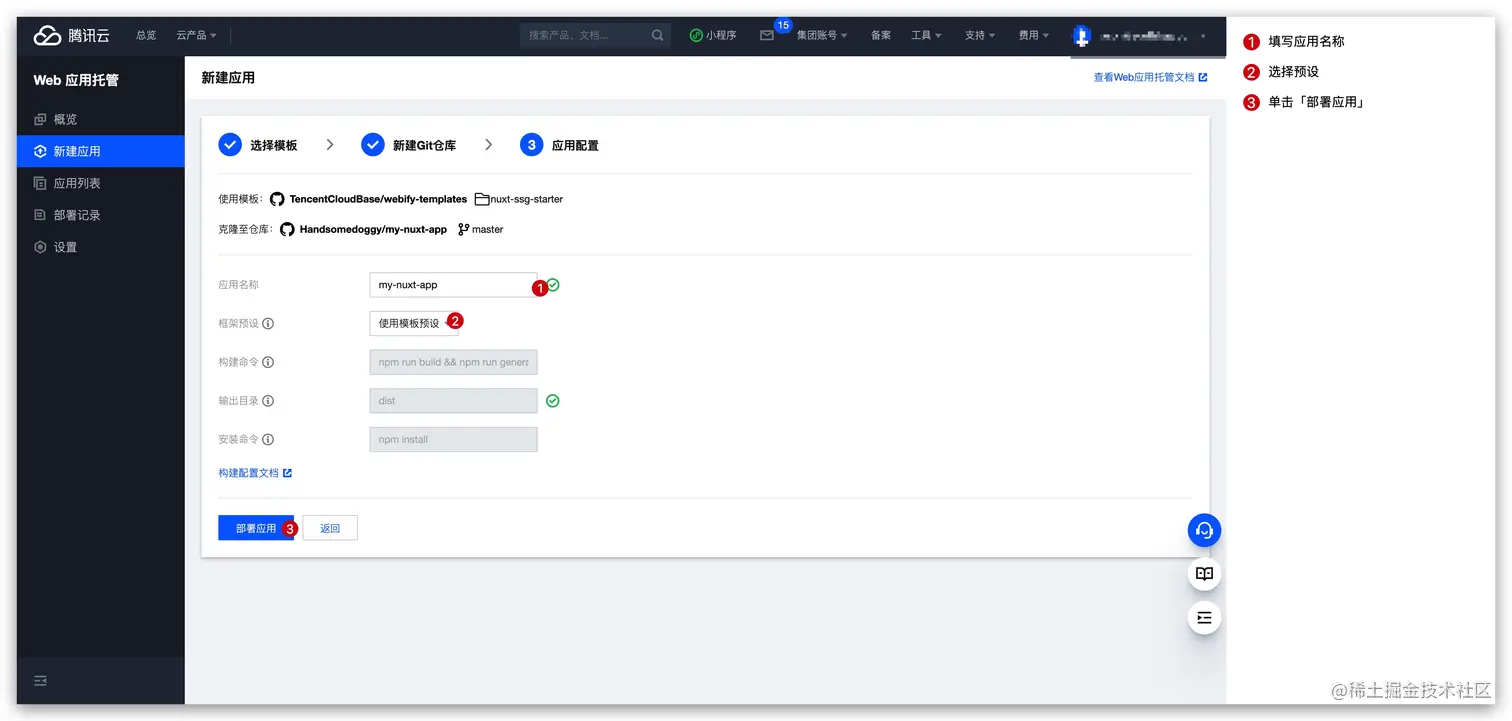Screen dimensions: 1512x721
Task: Open 概览 in the sidebar
Action: pyautogui.click(x=101, y=119)
